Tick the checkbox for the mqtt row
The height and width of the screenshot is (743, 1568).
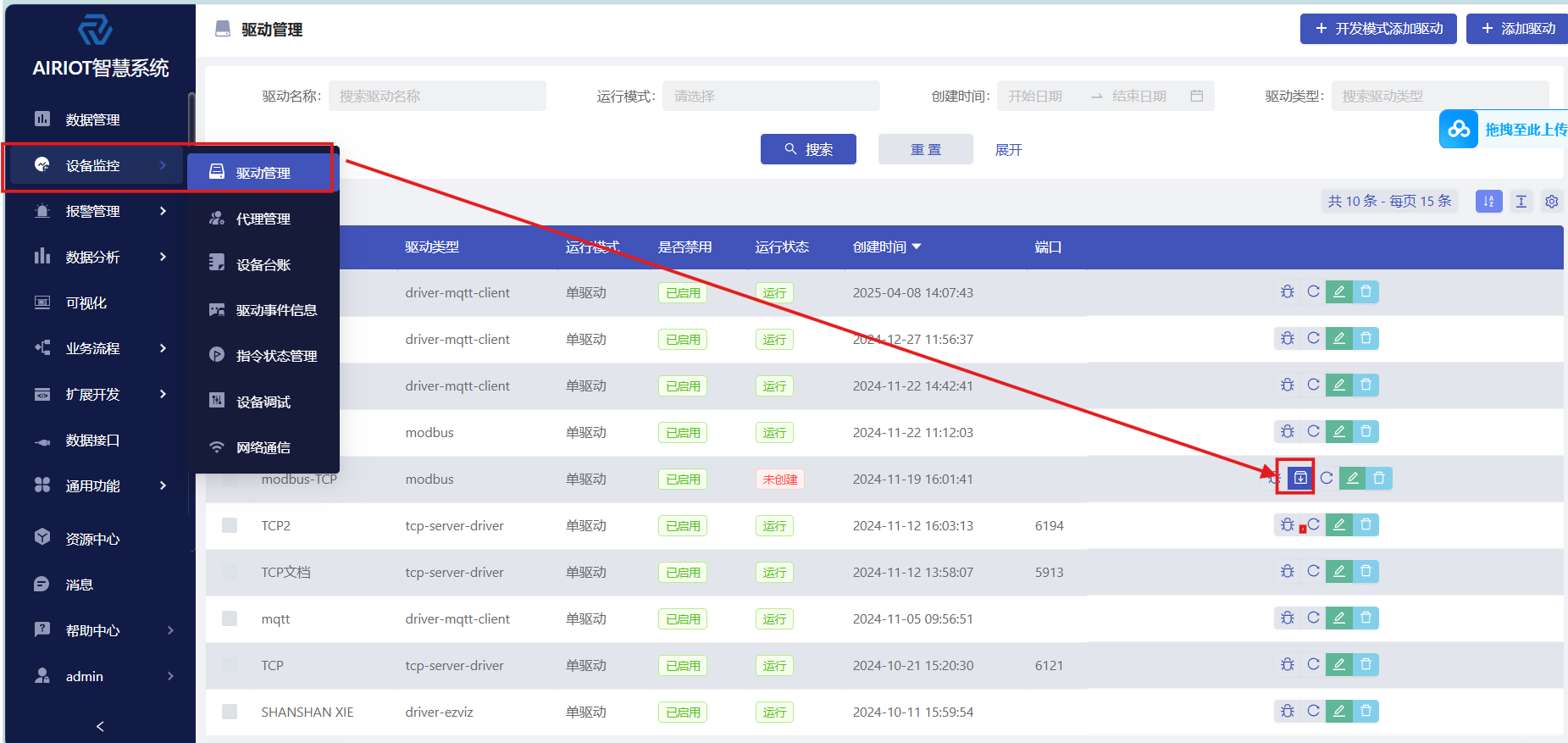230,618
